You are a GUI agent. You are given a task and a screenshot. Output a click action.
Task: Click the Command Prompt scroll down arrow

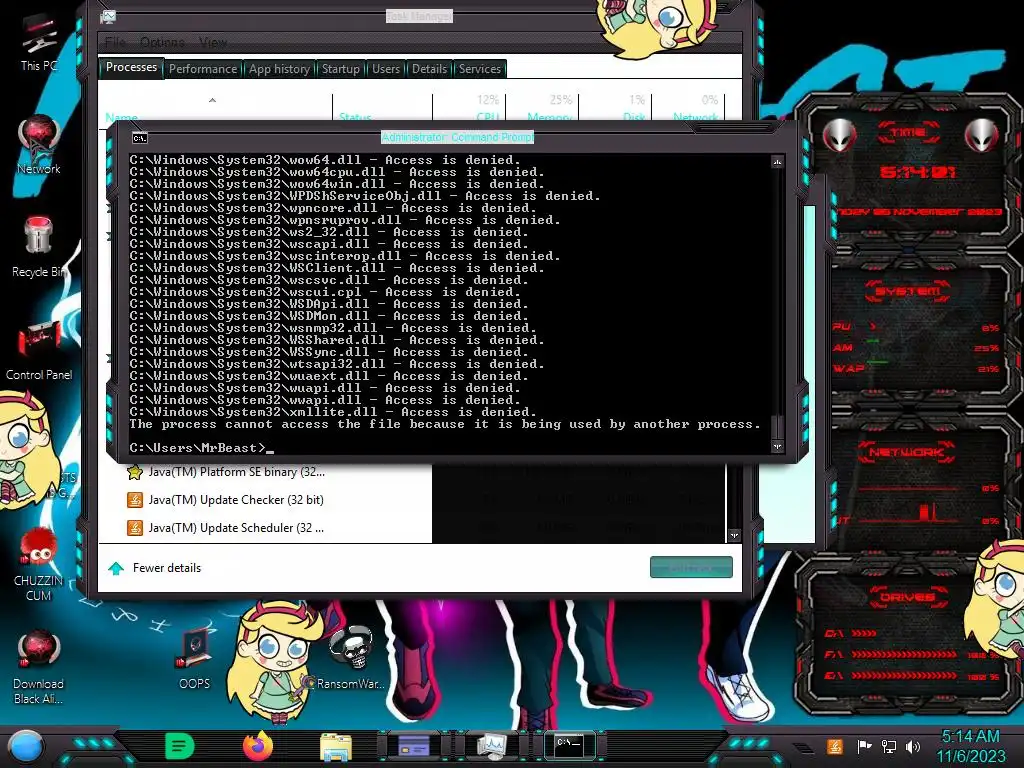coord(777,447)
